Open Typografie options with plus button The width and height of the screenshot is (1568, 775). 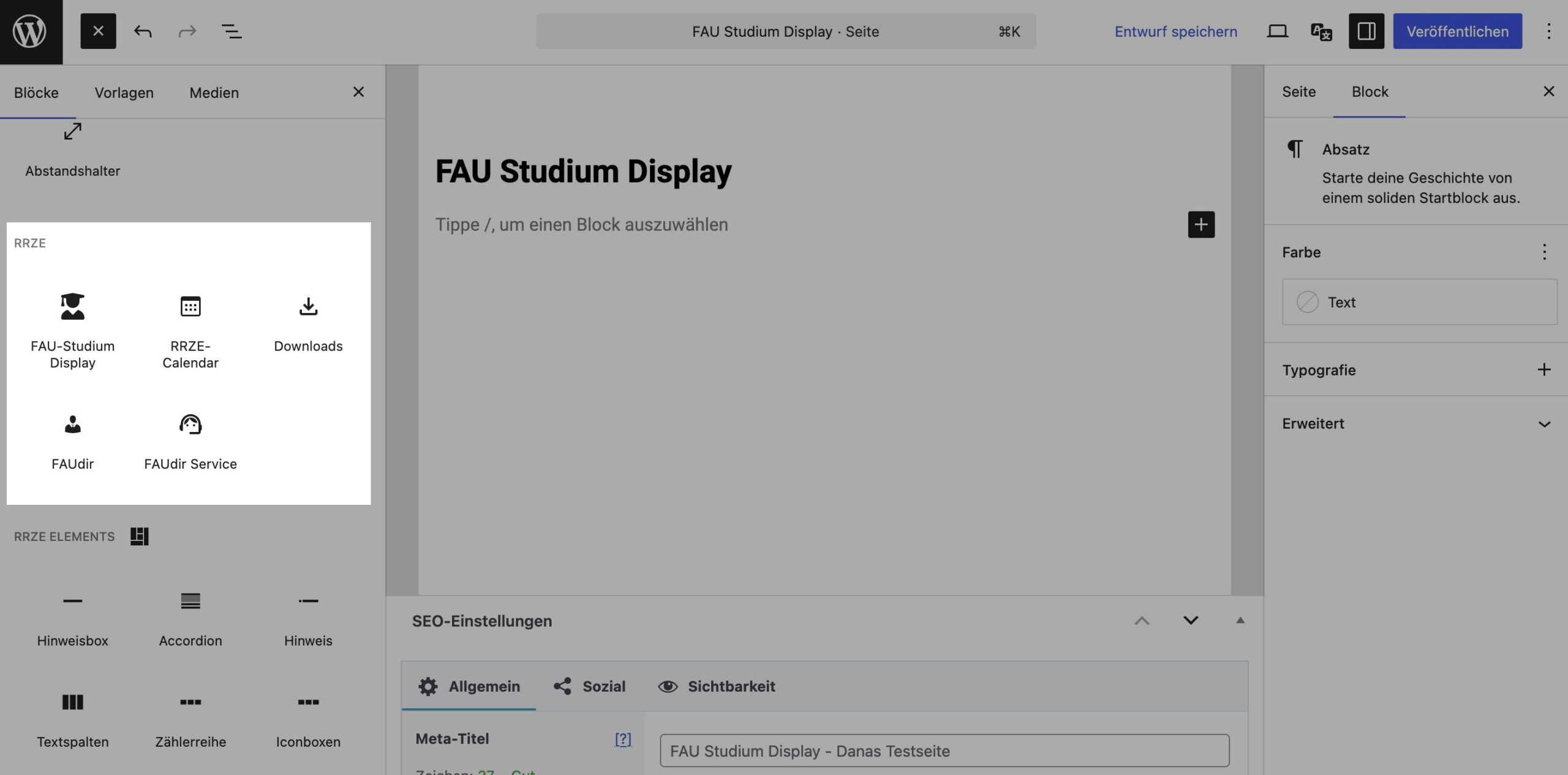(x=1544, y=369)
